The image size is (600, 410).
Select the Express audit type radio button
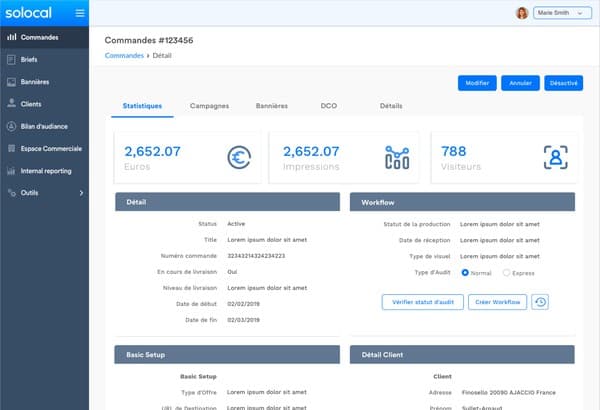coord(506,272)
